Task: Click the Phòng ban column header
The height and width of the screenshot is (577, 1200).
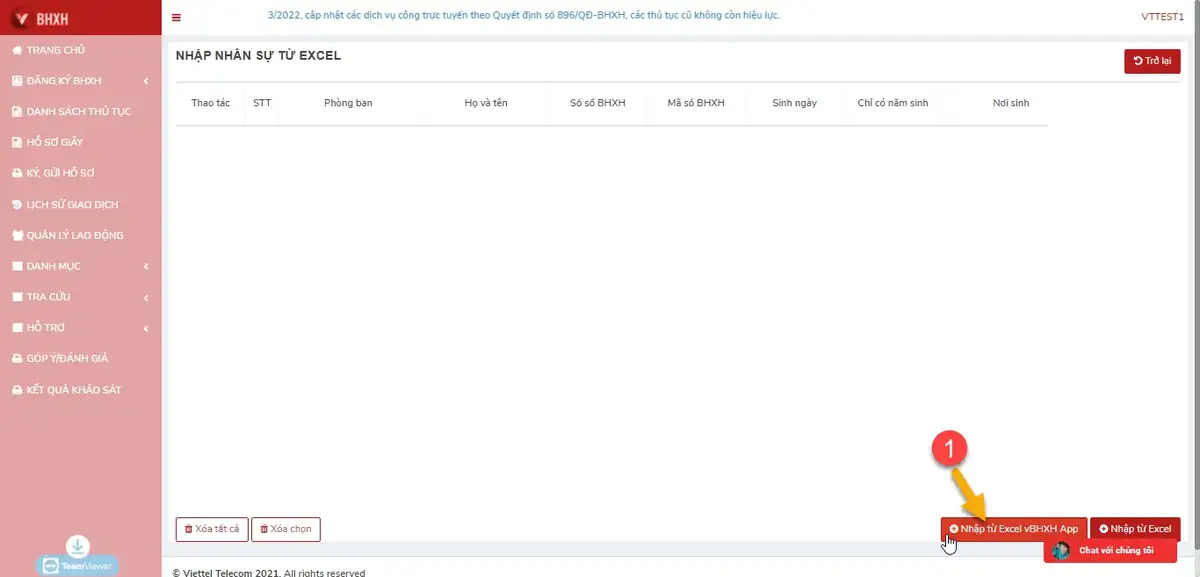Action: (x=348, y=103)
